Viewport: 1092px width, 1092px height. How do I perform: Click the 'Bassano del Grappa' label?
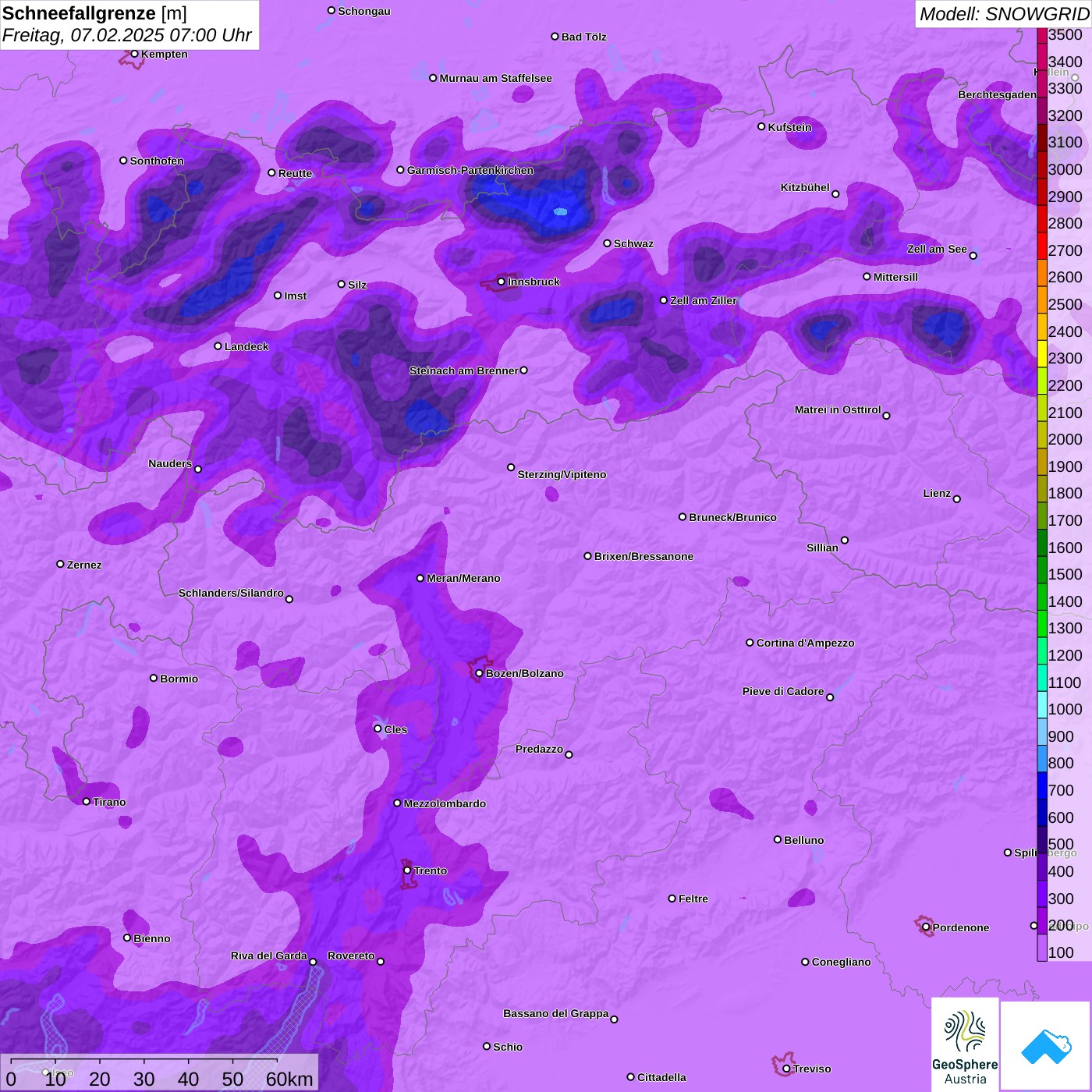pos(555,1013)
